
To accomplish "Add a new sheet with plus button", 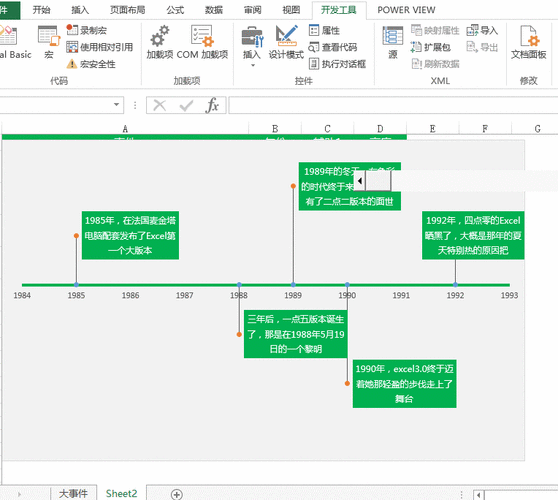I will click(x=177, y=494).
